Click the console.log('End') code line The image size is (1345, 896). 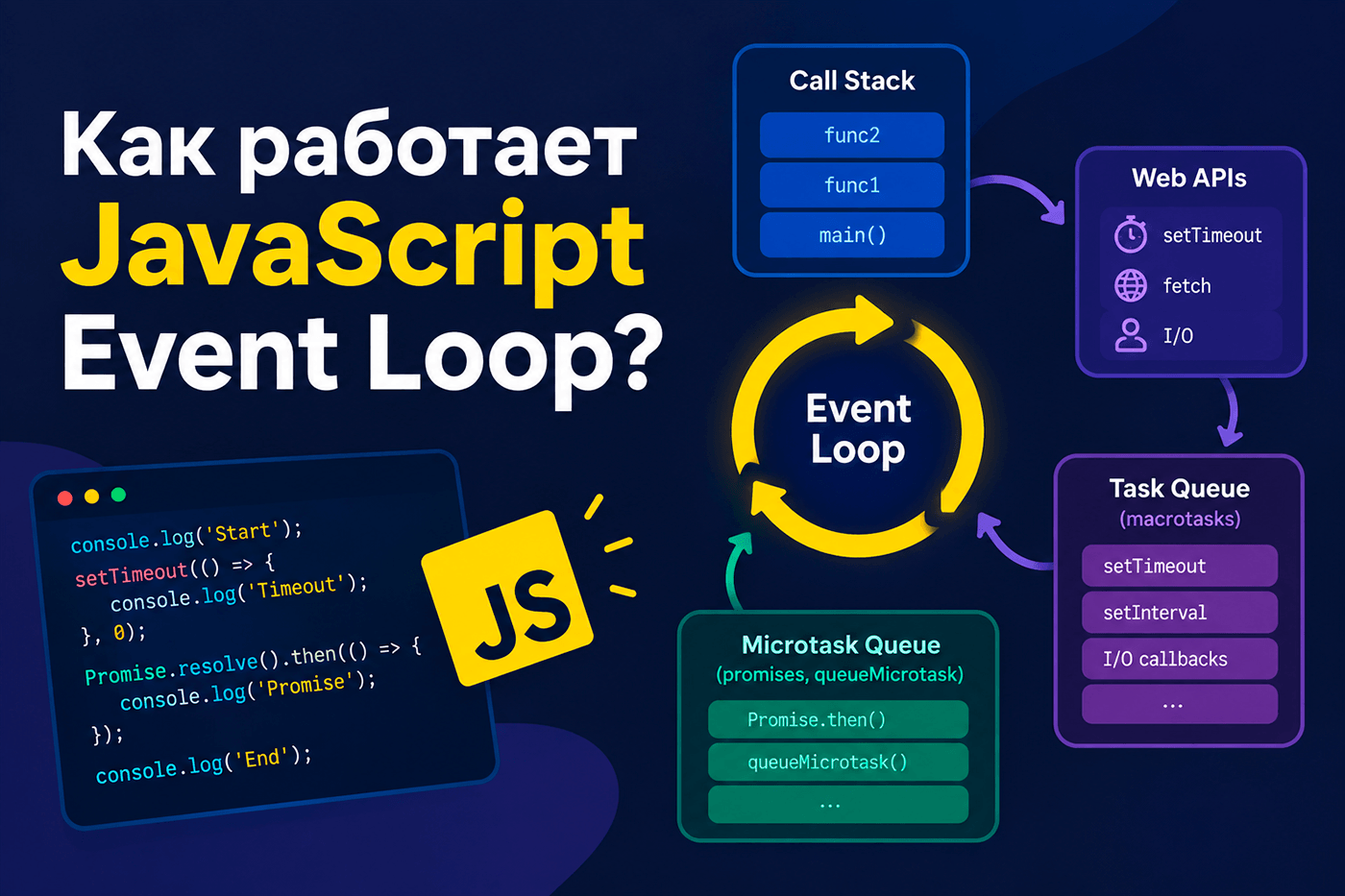point(204,764)
